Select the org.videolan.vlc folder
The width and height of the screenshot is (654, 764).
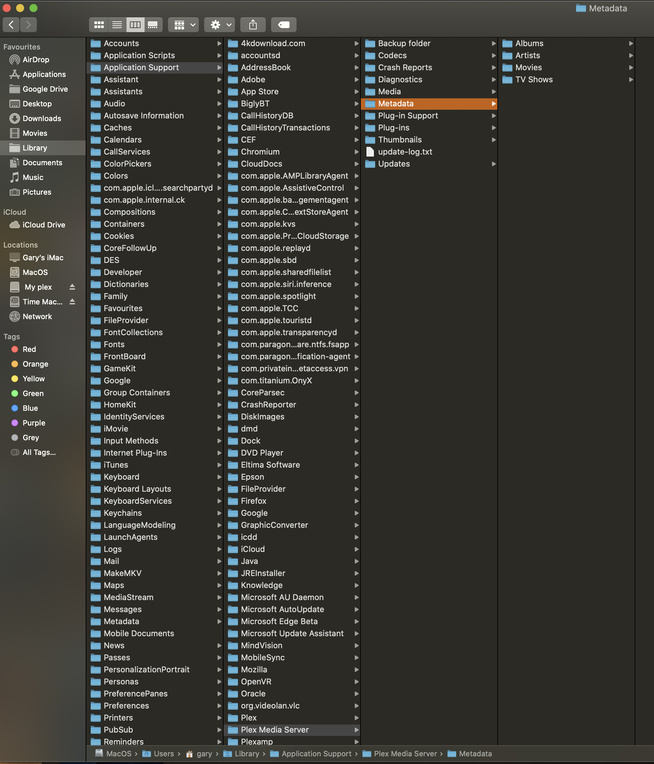pos(293,706)
